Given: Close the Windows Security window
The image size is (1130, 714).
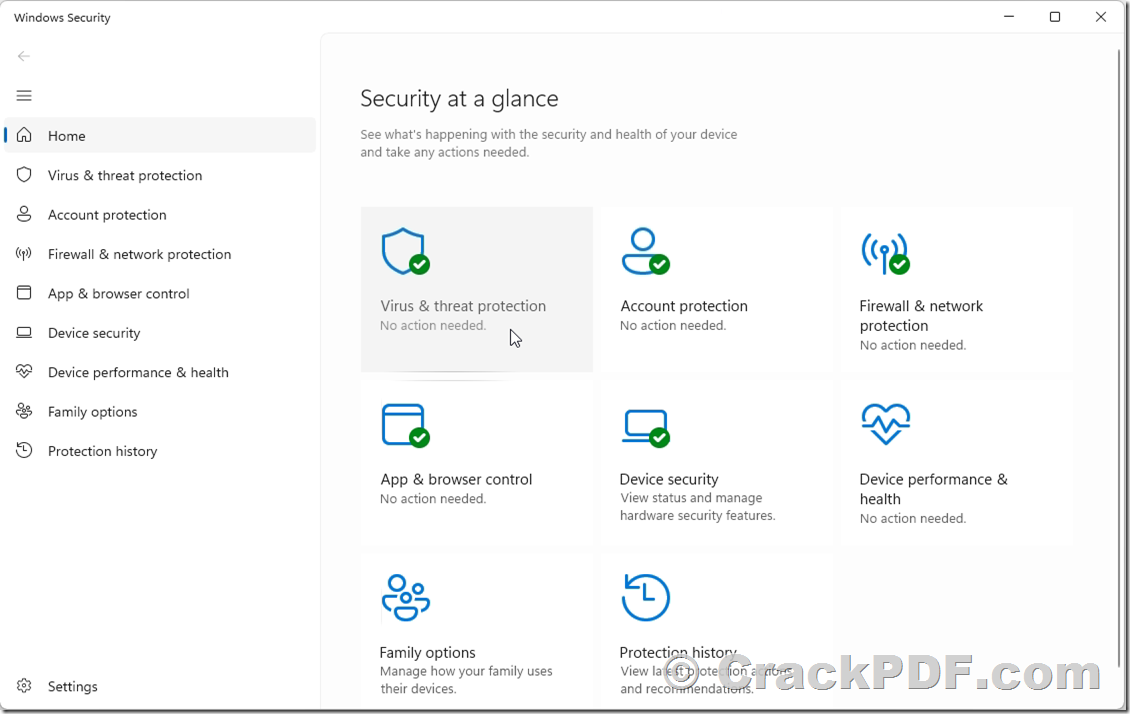Looking at the screenshot, I should (1100, 17).
